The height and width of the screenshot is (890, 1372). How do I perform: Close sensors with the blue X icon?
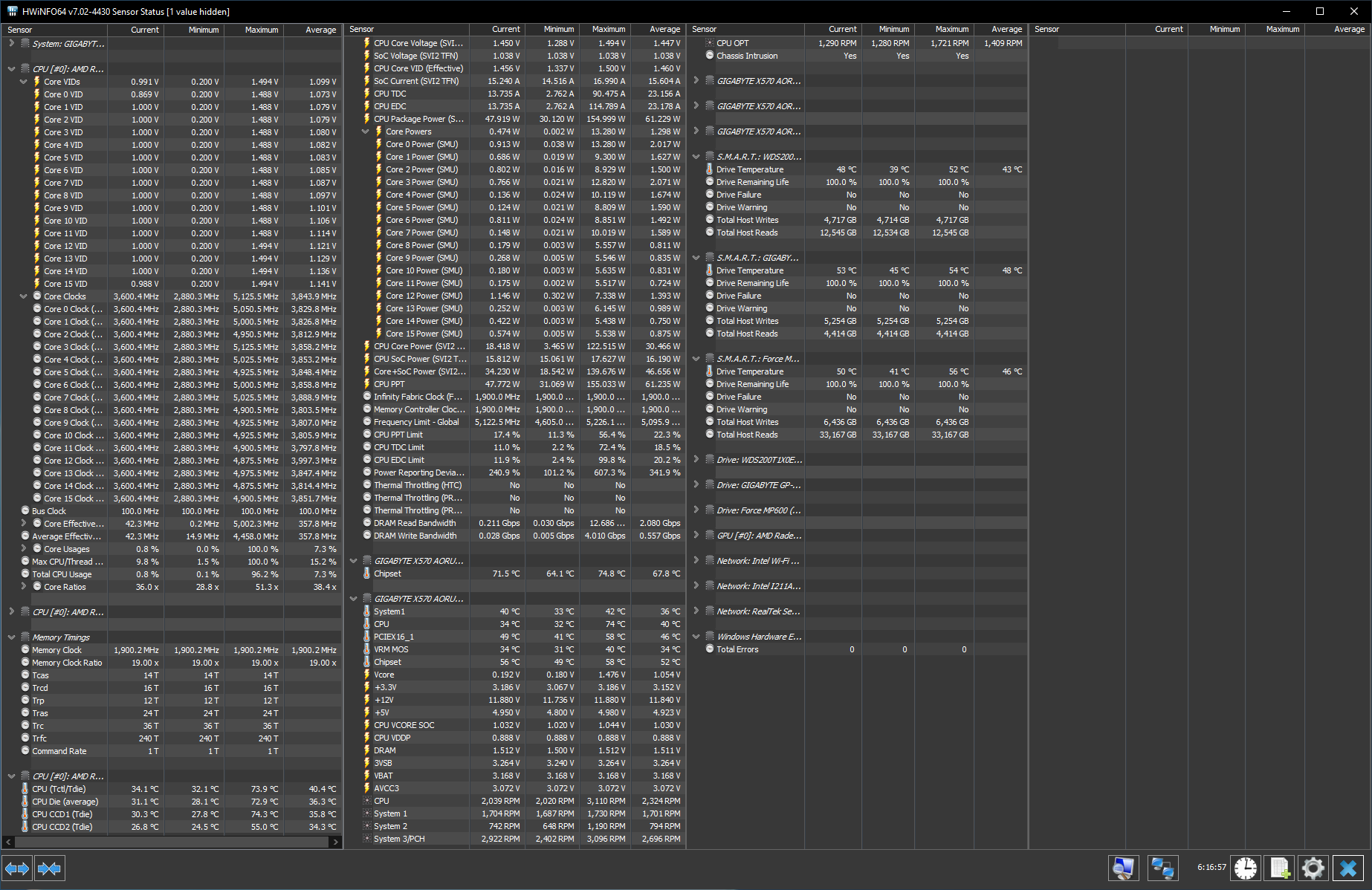(1347, 868)
